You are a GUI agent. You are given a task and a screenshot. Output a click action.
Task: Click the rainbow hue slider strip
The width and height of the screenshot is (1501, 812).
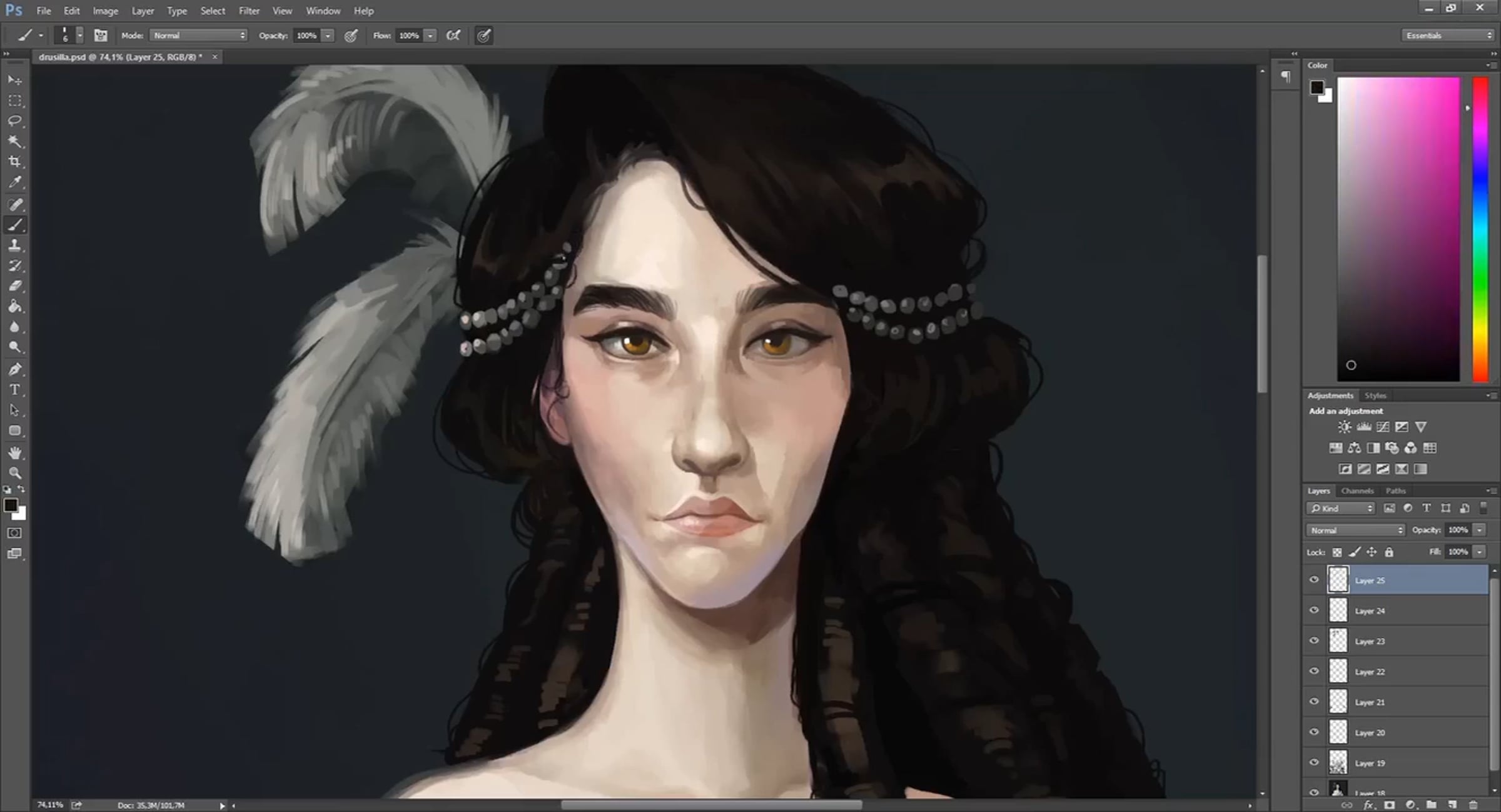(x=1480, y=228)
